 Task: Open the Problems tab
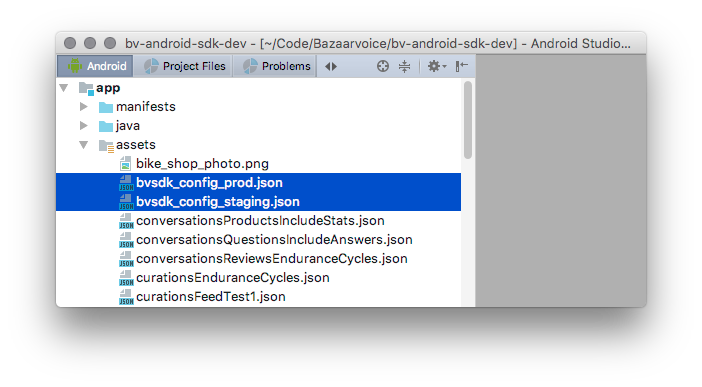274,66
